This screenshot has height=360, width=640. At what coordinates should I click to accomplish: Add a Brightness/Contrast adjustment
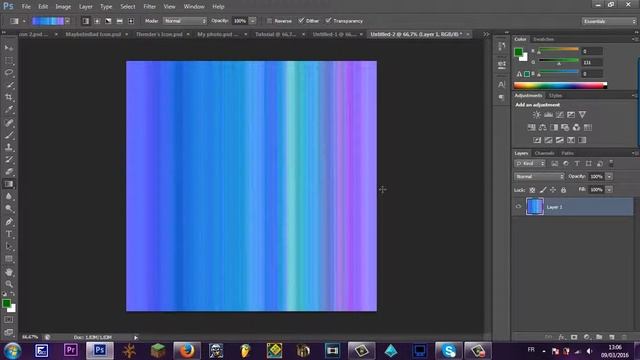click(536, 115)
